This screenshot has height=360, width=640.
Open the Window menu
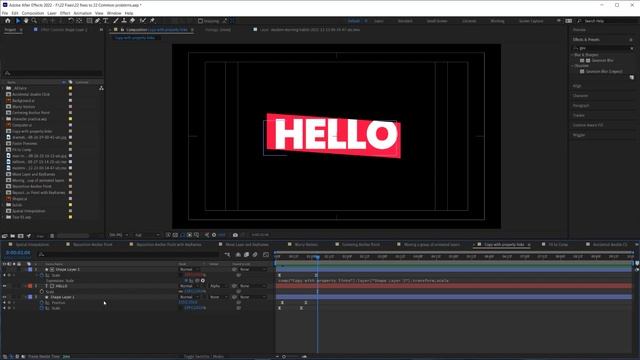click(x=114, y=13)
